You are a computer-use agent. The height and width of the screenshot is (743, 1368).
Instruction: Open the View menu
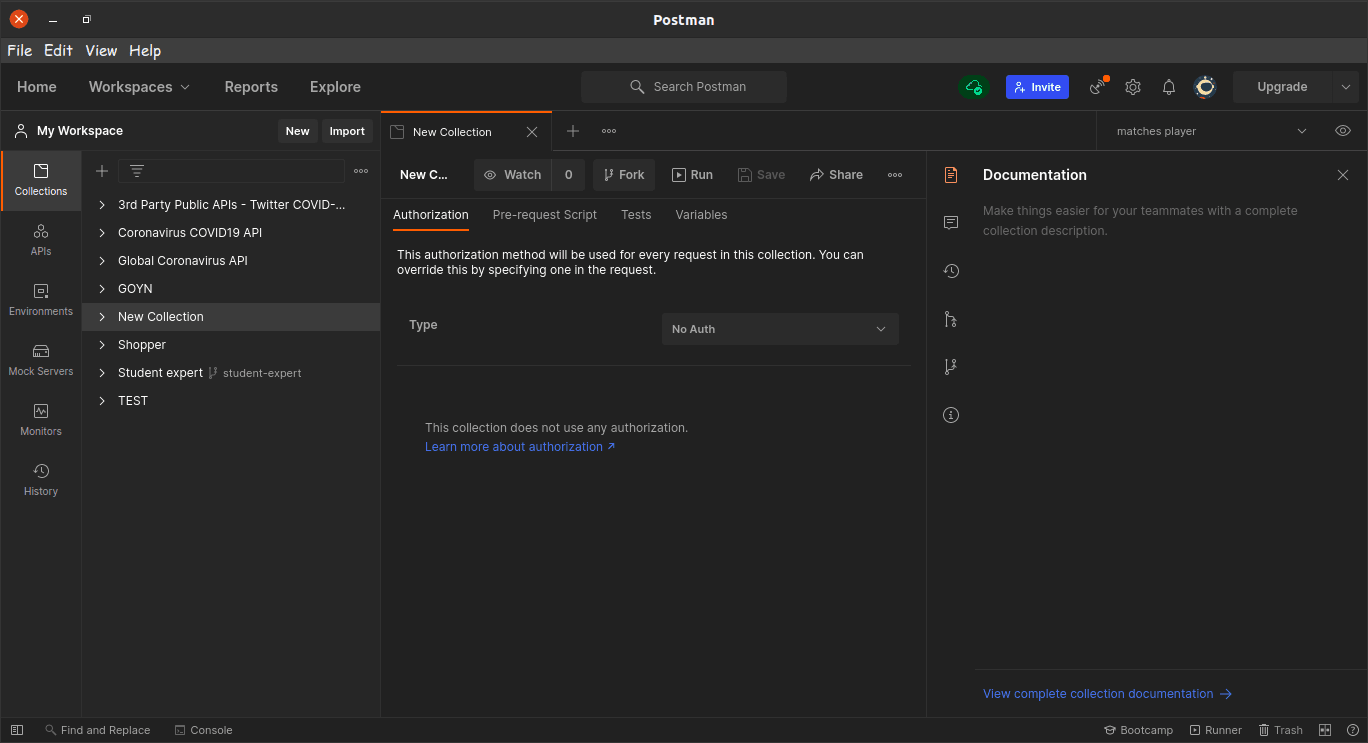coord(101,51)
